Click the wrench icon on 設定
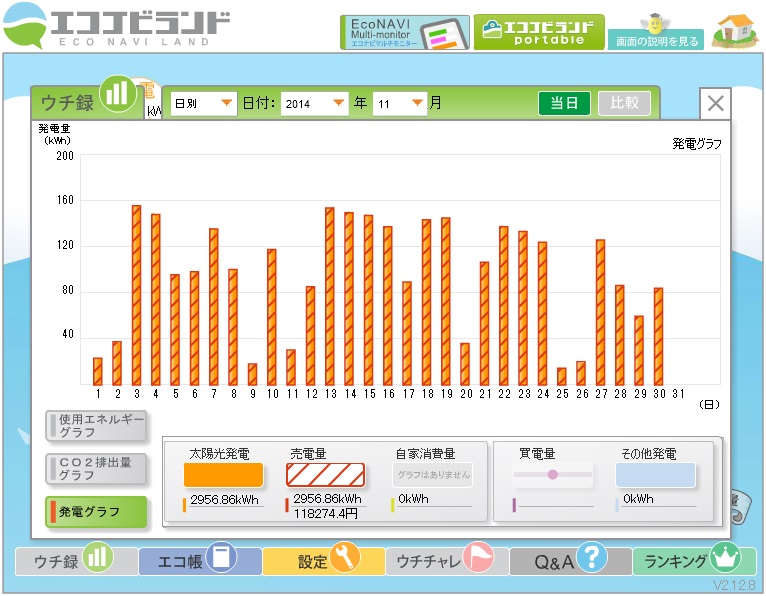Viewport: 766px width, 596px height. [345, 556]
